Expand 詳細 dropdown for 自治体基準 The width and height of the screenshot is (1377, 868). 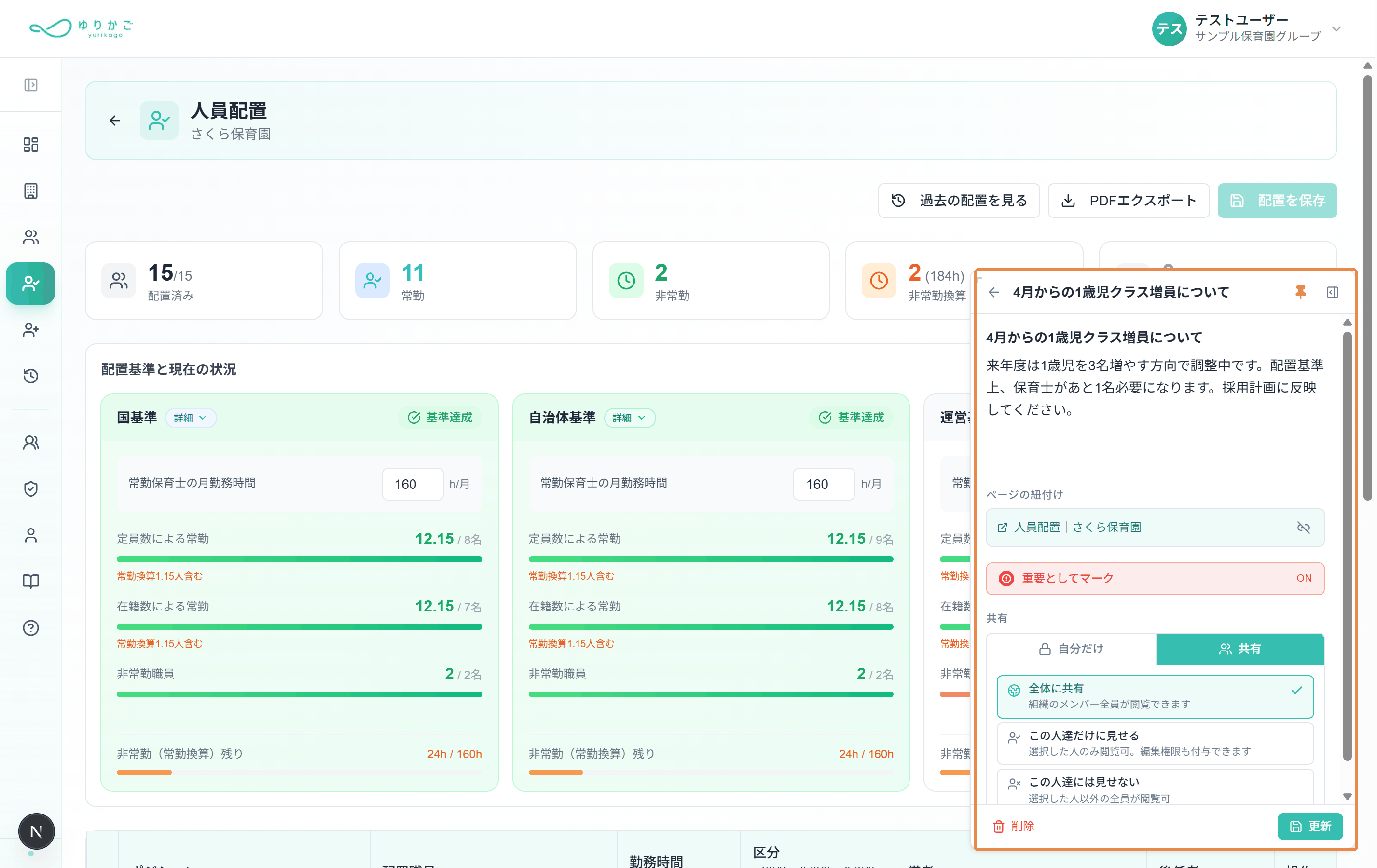click(630, 418)
